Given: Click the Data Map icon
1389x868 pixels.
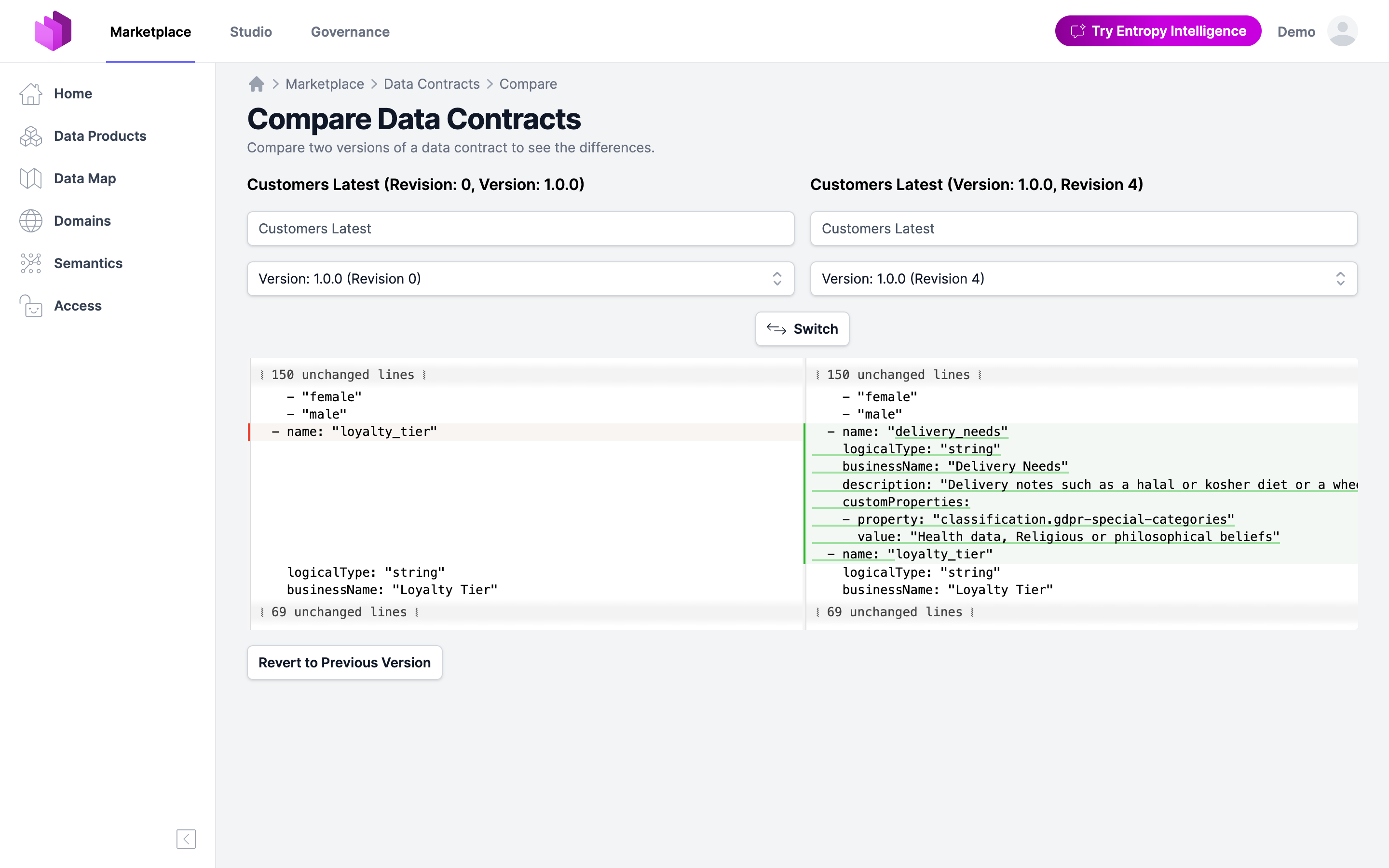Looking at the screenshot, I should tap(31, 178).
